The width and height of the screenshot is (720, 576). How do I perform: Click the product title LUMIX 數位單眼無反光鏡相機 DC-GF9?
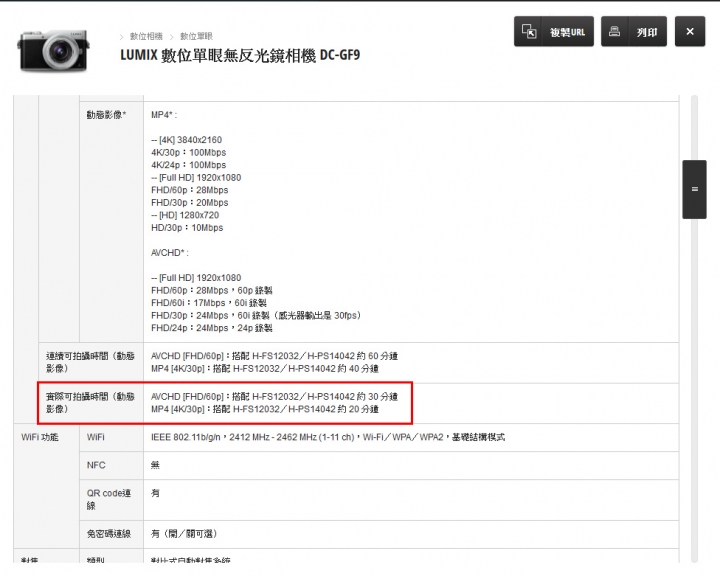240,55
